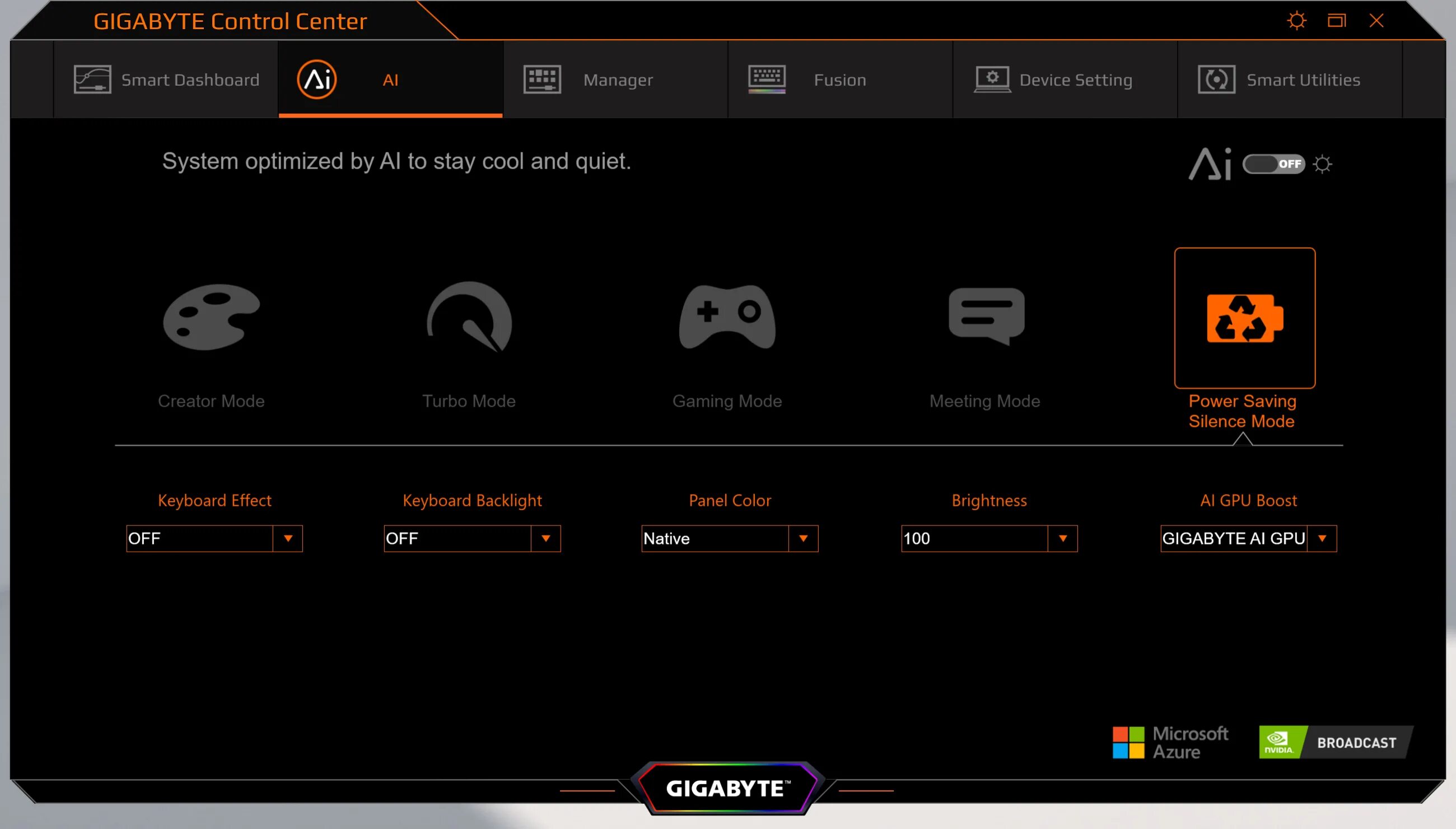Open AI settings gear beside toggle
Viewport: 1456px width, 829px height.
point(1322,165)
